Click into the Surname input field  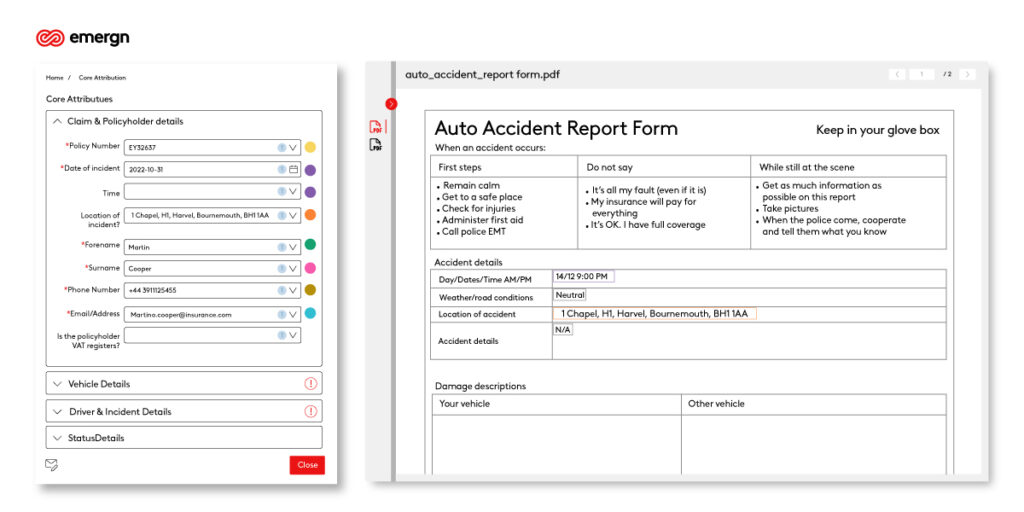pyautogui.click(x=200, y=269)
